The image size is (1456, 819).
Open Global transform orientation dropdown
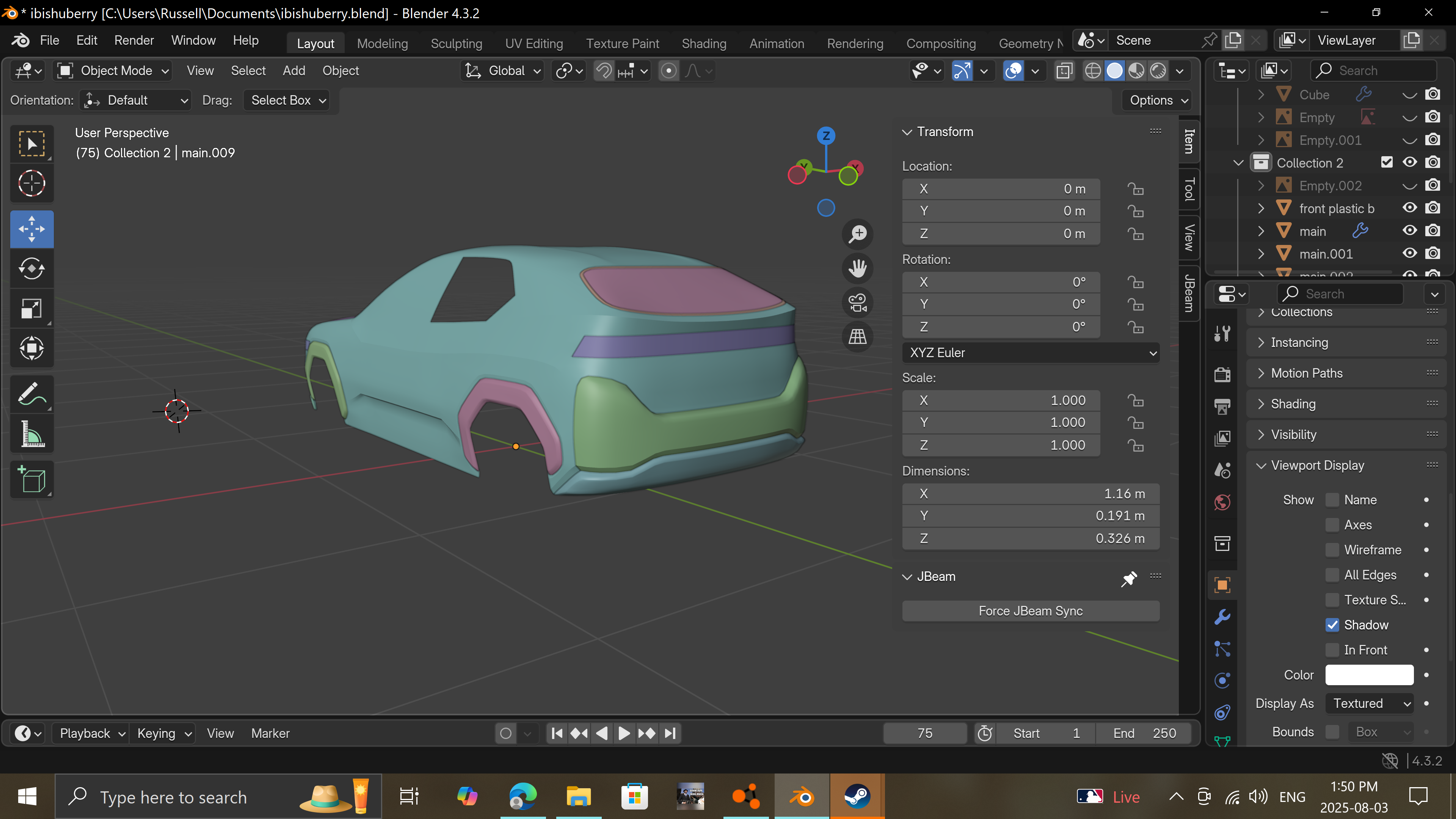click(x=502, y=71)
